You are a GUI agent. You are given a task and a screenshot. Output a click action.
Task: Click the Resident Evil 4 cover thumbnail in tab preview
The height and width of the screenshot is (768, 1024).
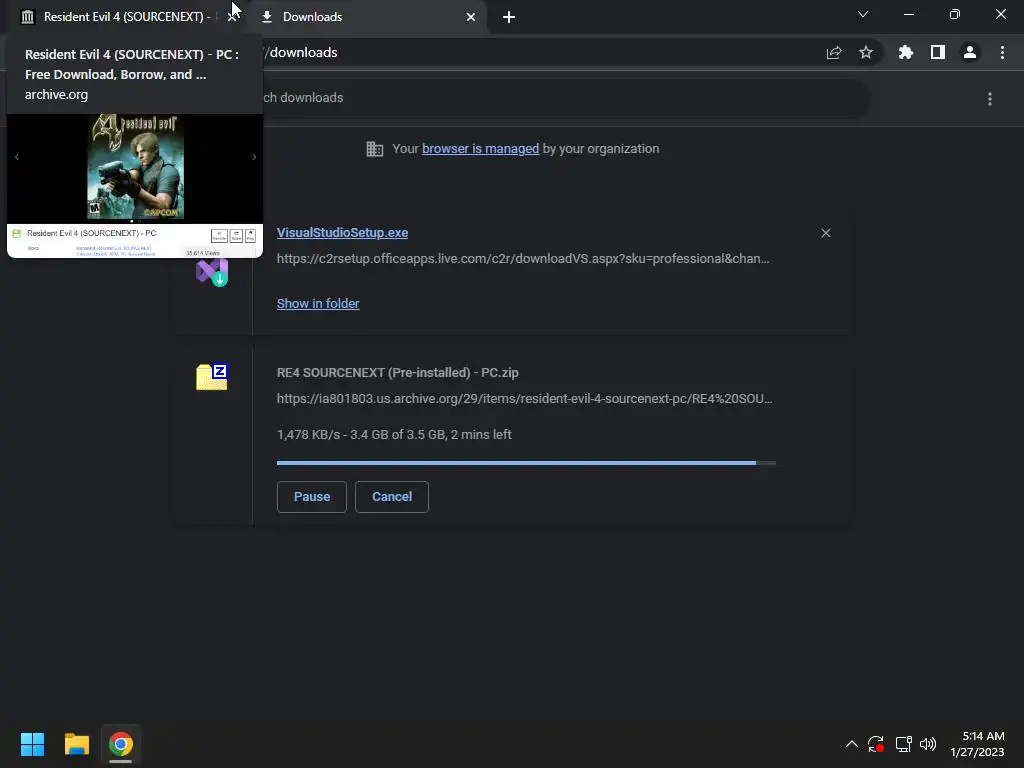135,167
